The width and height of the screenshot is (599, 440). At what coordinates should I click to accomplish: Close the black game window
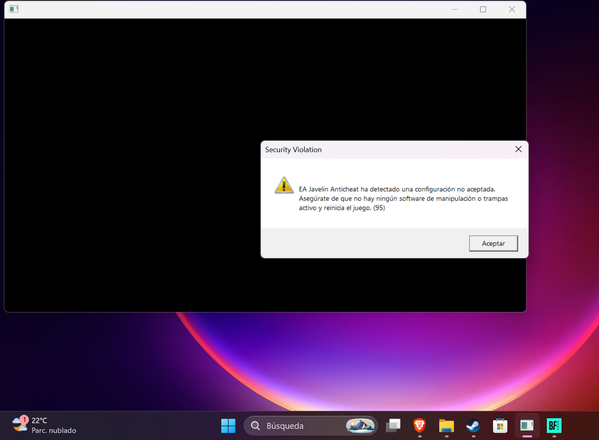[x=512, y=9]
